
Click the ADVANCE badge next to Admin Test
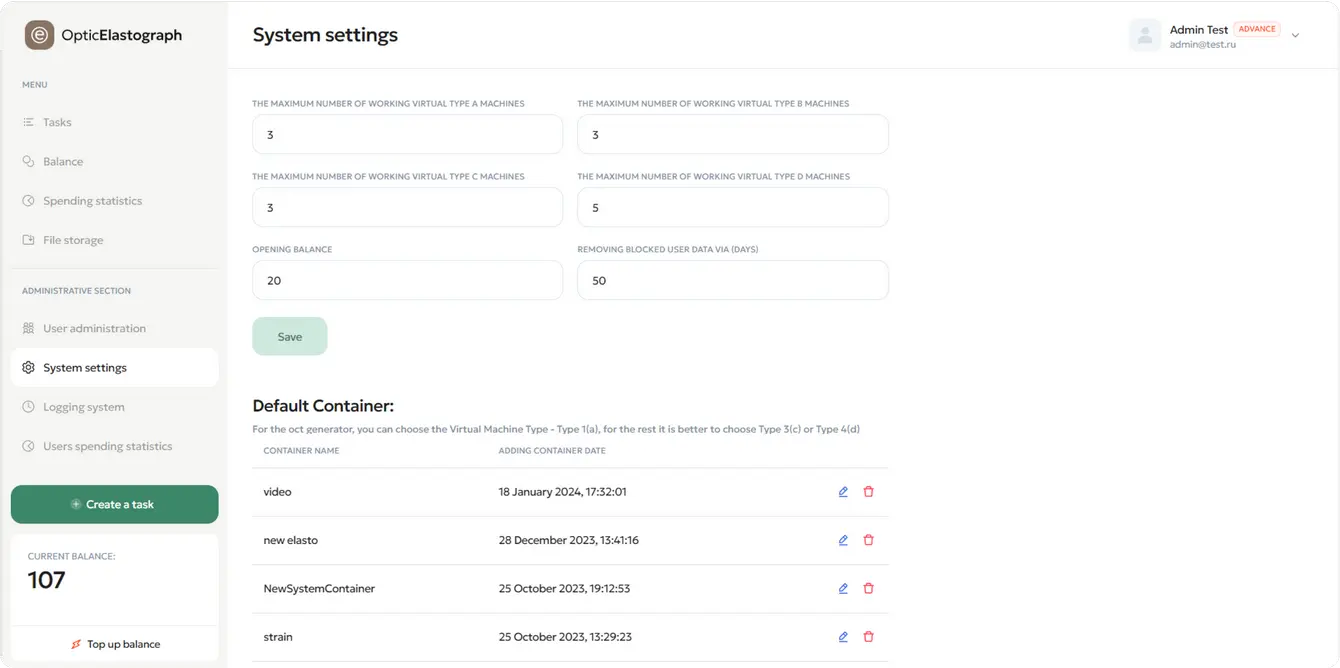tap(1257, 28)
